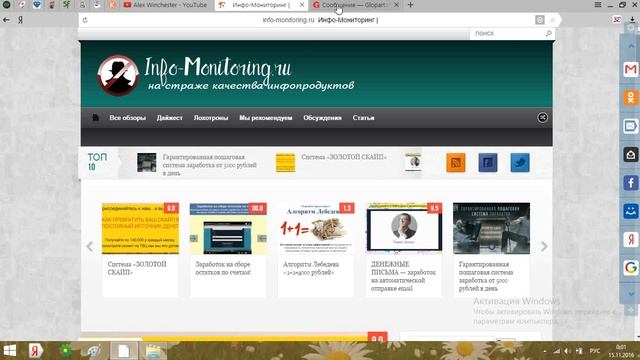The height and width of the screenshot is (360, 640).
Task: Click the downloads arrow icon in the browser toolbar
Action: coord(632,20)
